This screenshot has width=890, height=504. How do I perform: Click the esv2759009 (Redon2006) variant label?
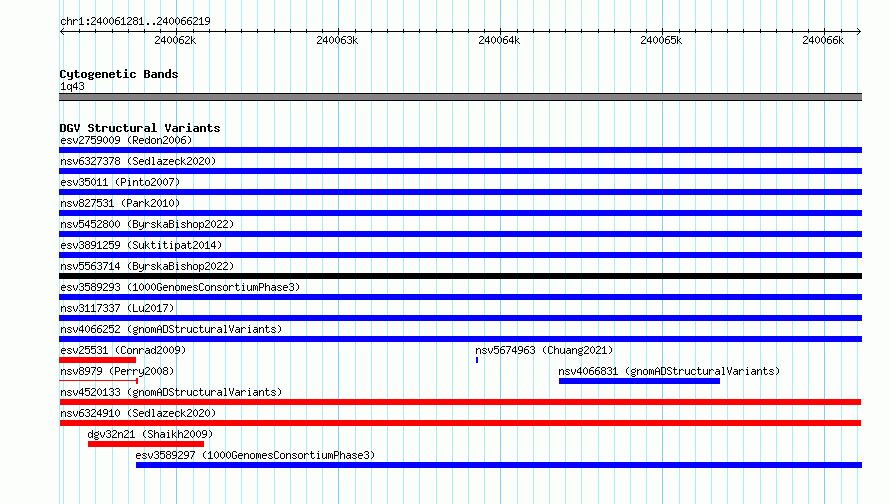126,140
